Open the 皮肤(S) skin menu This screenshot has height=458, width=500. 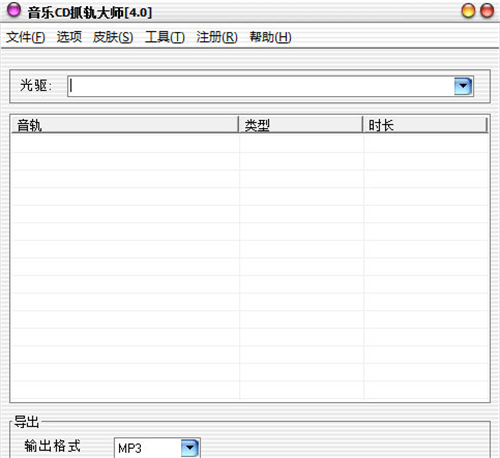click(113, 37)
